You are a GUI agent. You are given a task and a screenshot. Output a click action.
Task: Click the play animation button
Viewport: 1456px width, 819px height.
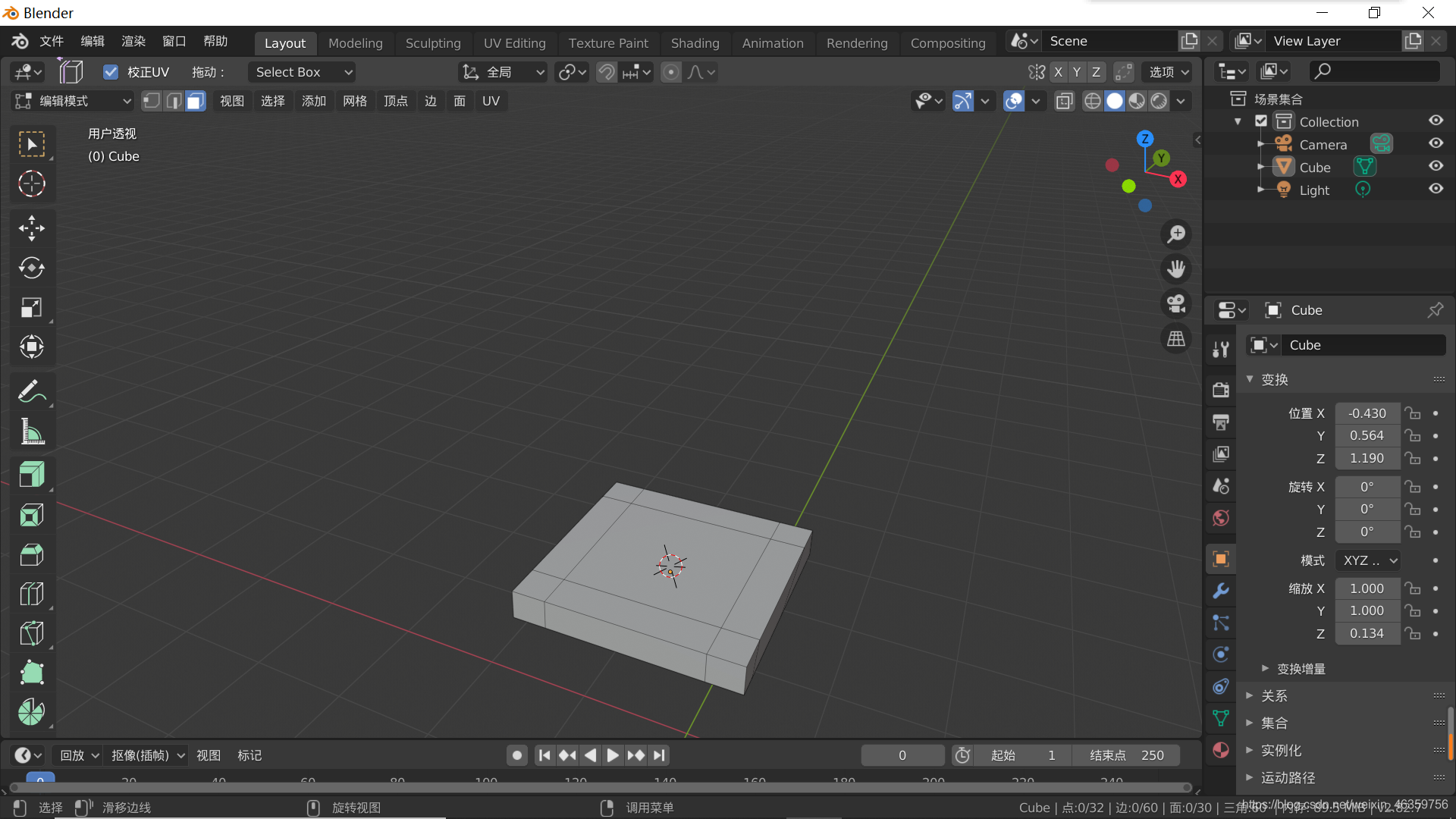[x=613, y=755]
